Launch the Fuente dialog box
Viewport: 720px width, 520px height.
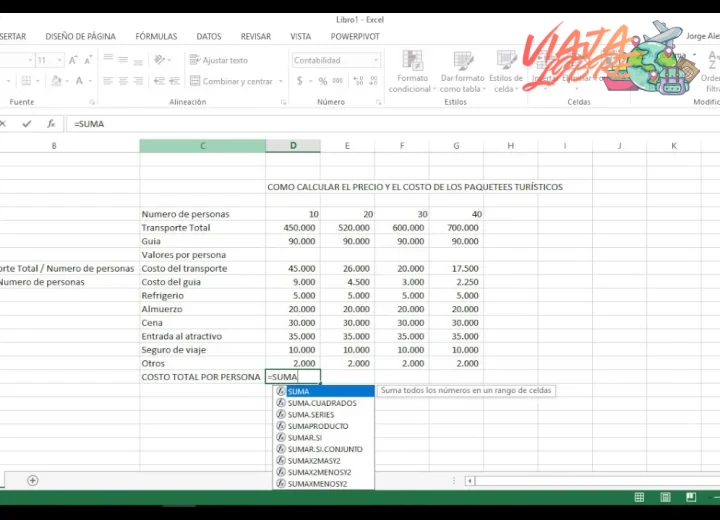tap(92, 102)
